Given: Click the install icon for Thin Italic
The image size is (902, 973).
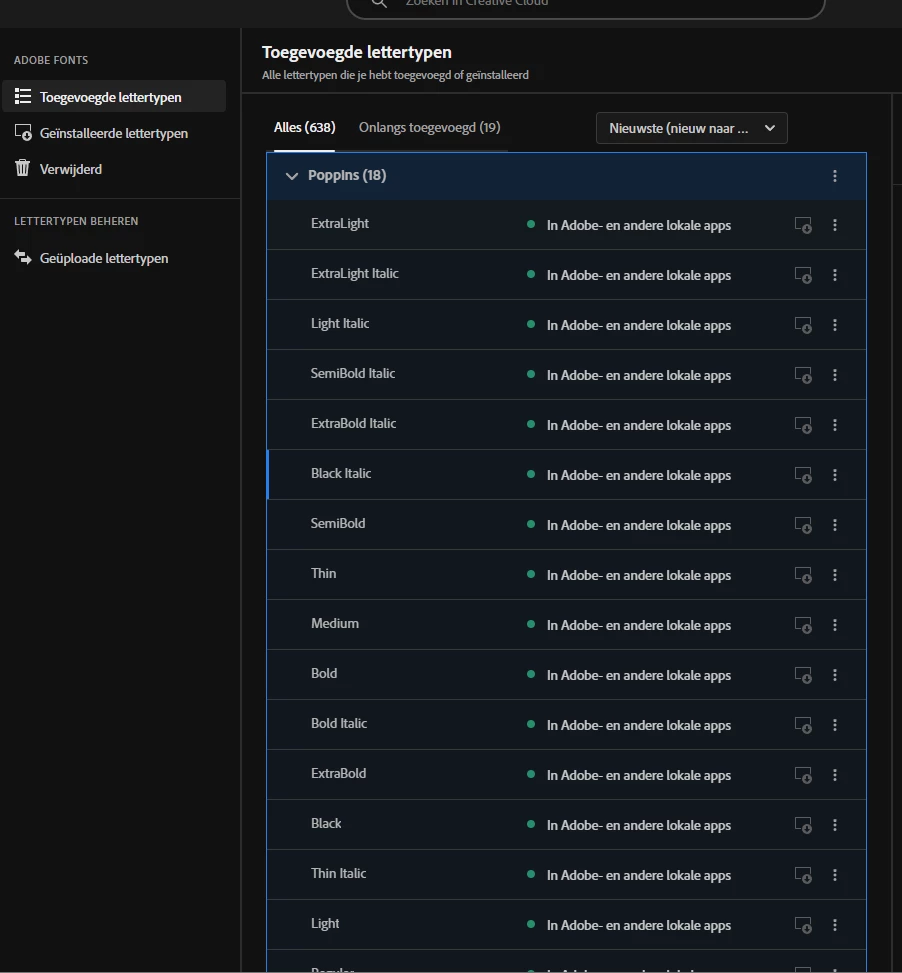Looking at the screenshot, I should pos(803,875).
